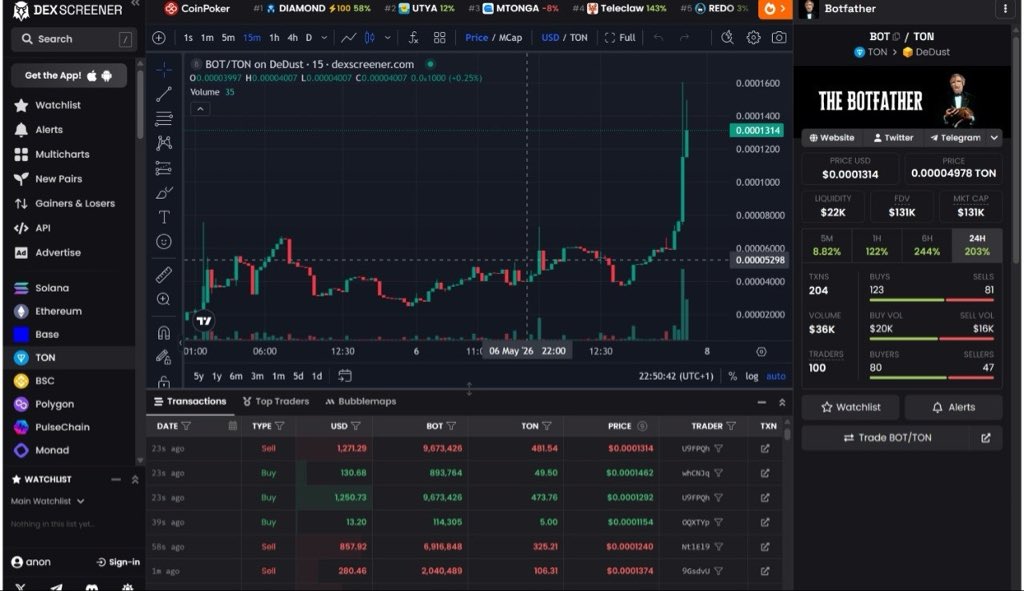
Task: Select the forecasting position tool
Action: [x=163, y=168]
